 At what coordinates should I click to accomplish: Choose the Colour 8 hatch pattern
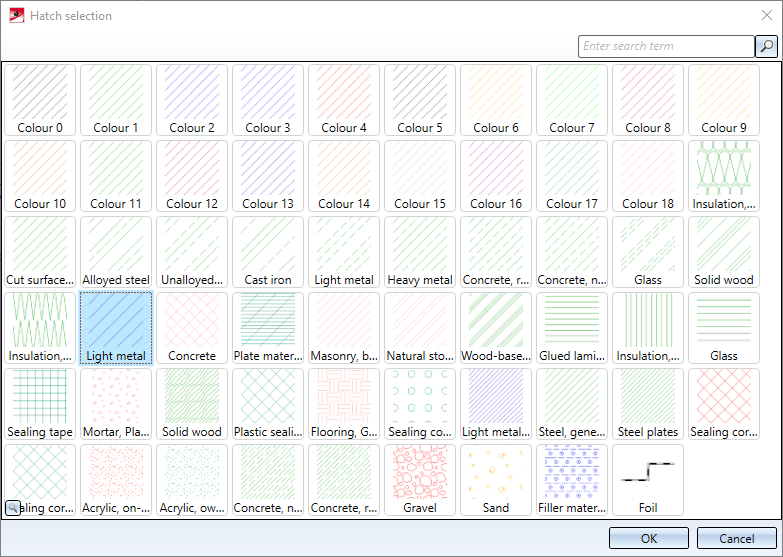[648, 100]
